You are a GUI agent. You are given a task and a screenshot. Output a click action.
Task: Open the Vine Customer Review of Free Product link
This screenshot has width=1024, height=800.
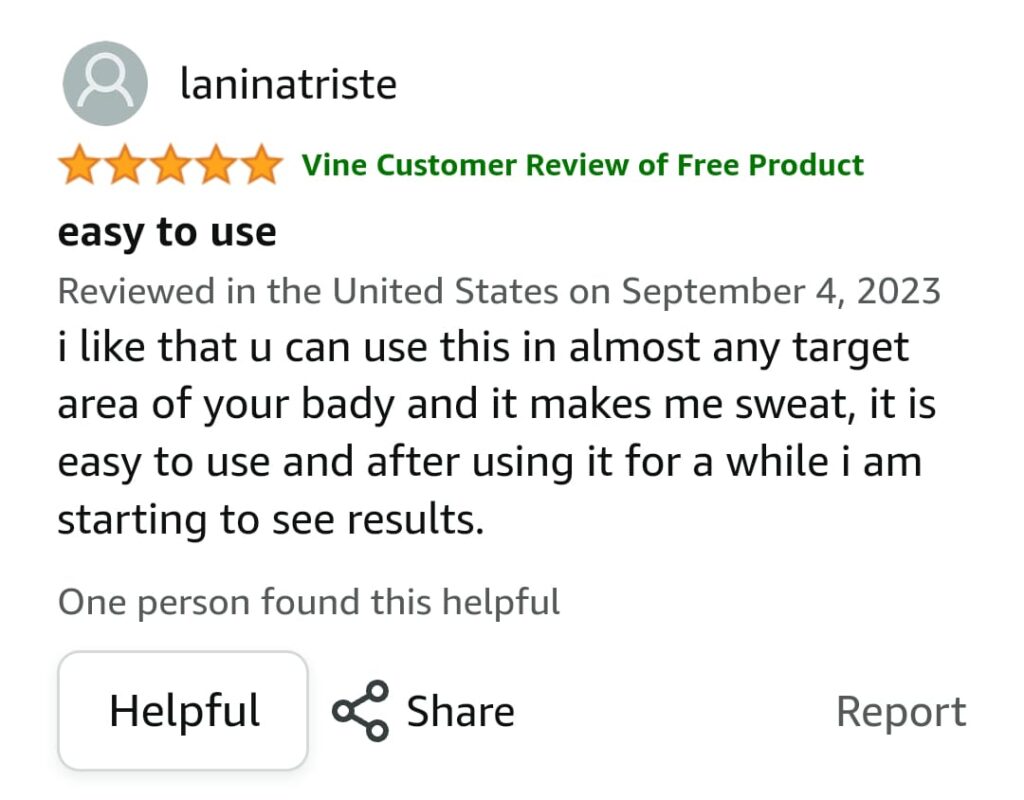[x=583, y=165]
